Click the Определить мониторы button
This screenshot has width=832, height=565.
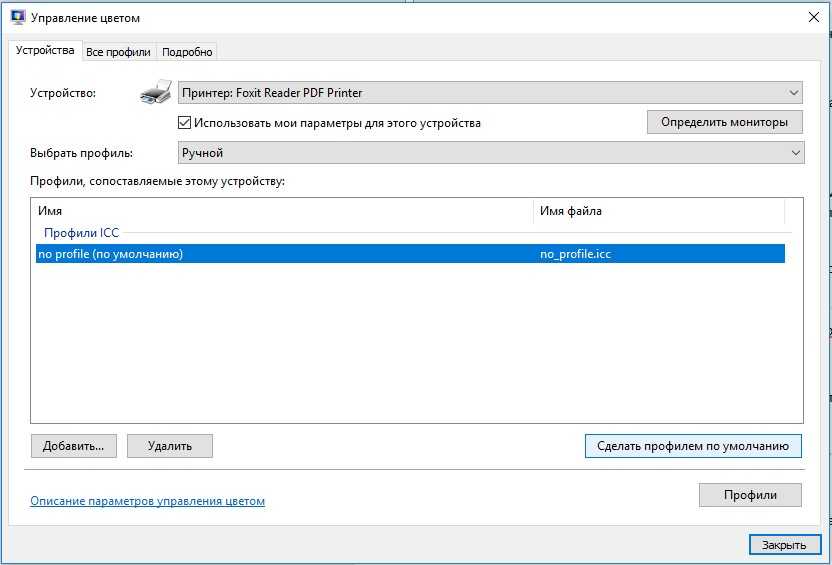point(724,122)
